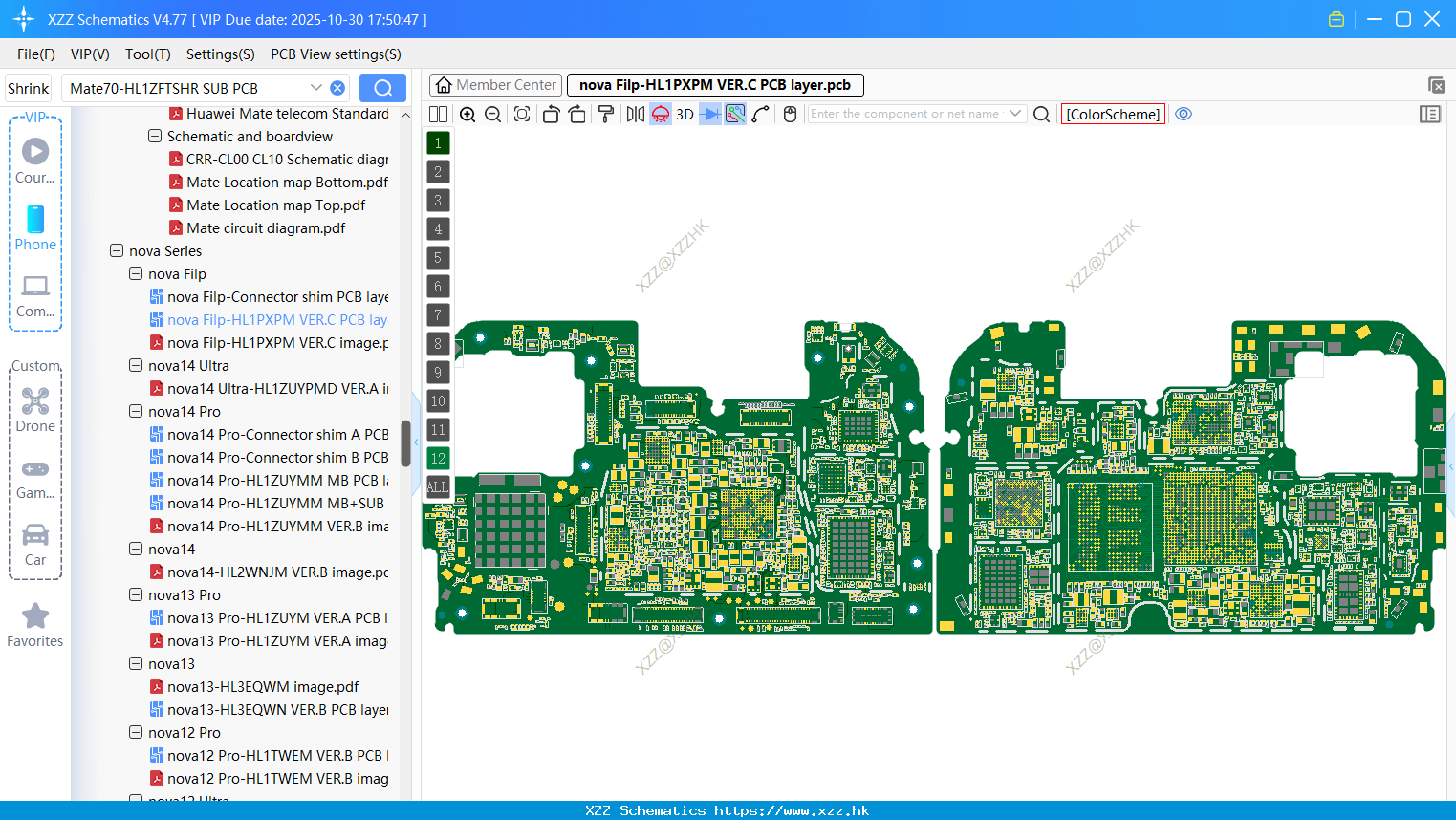Viewport: 1456px width, 820px height.
Task: Show ALL PCB layers
Action: point(438,487)
